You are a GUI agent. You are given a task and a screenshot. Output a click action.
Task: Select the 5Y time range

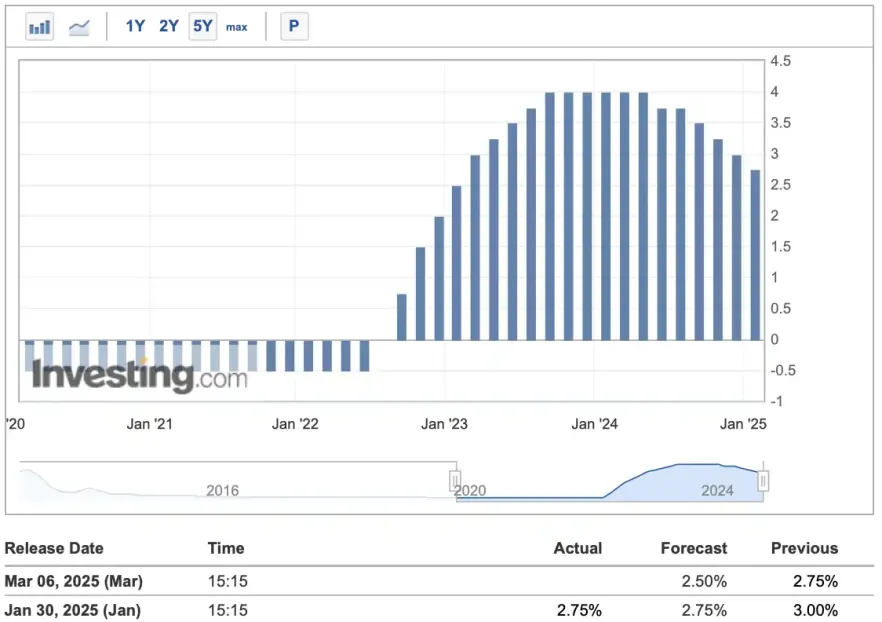point(203,27)
